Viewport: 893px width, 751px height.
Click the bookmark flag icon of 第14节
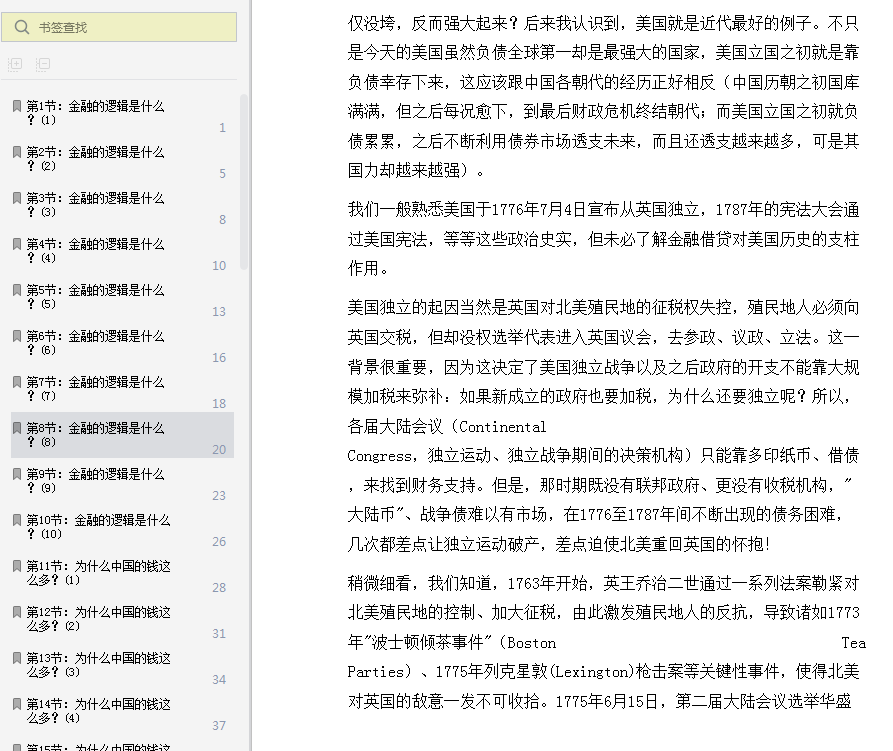[17, 704]
